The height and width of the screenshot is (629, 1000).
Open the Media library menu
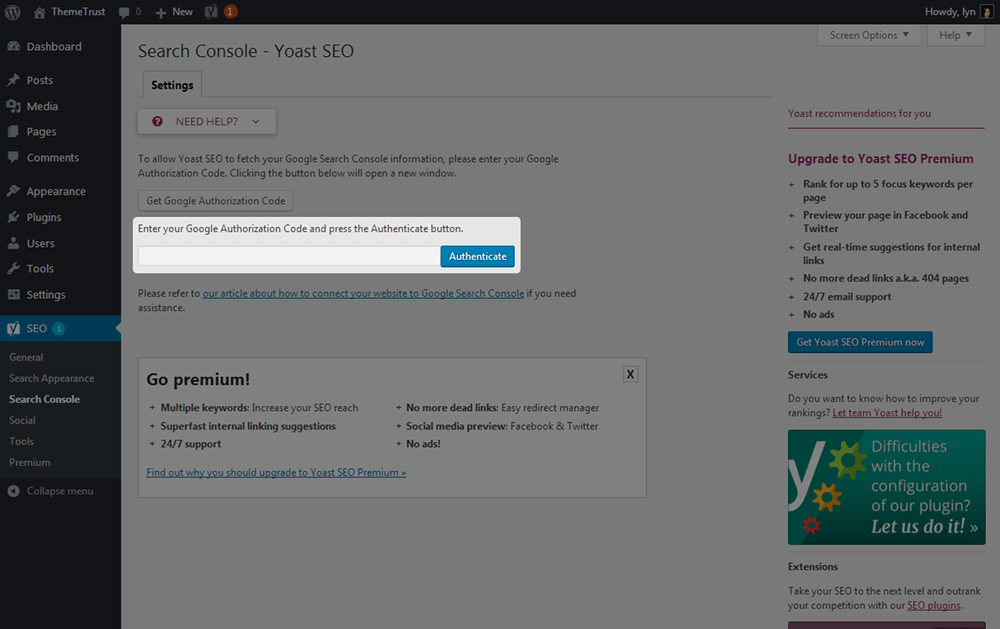point(42,106)
